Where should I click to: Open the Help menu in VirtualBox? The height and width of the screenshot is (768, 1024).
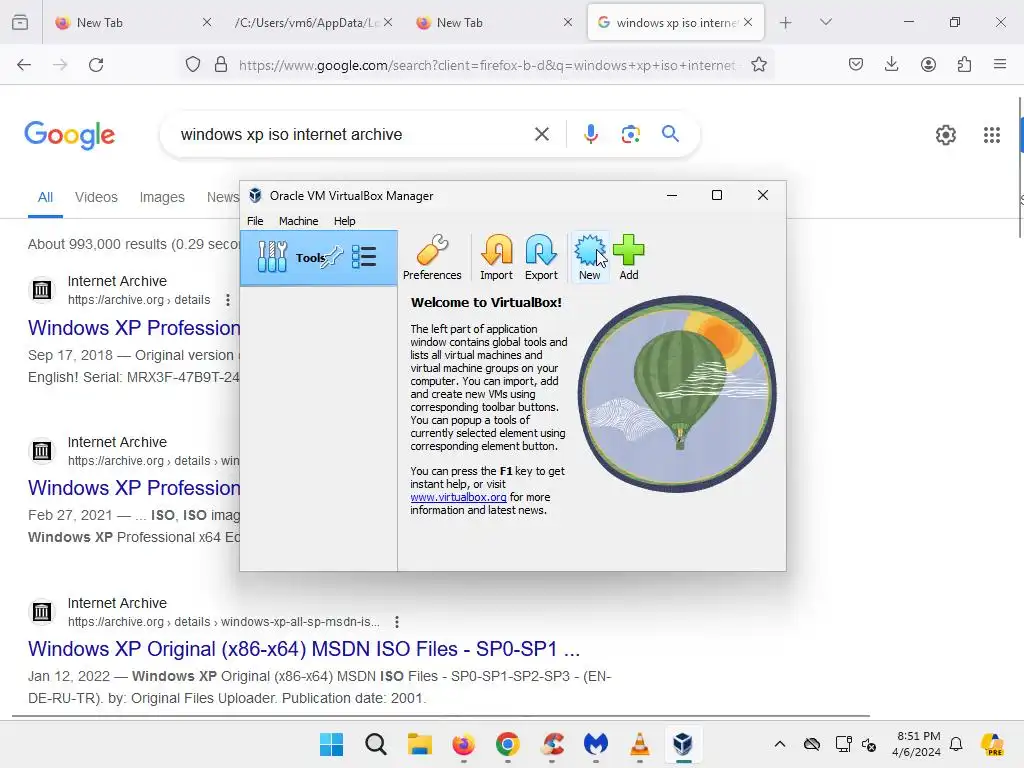point(344,221)
